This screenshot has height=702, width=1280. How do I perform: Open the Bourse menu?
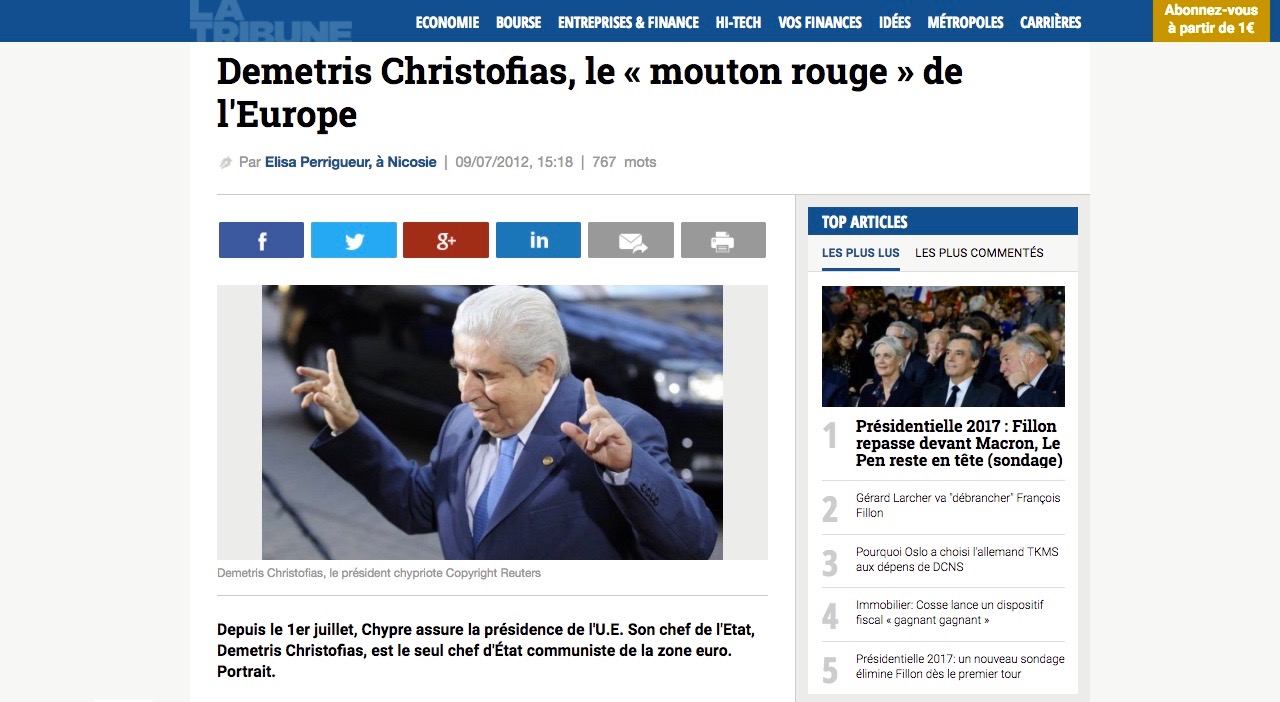518,22
